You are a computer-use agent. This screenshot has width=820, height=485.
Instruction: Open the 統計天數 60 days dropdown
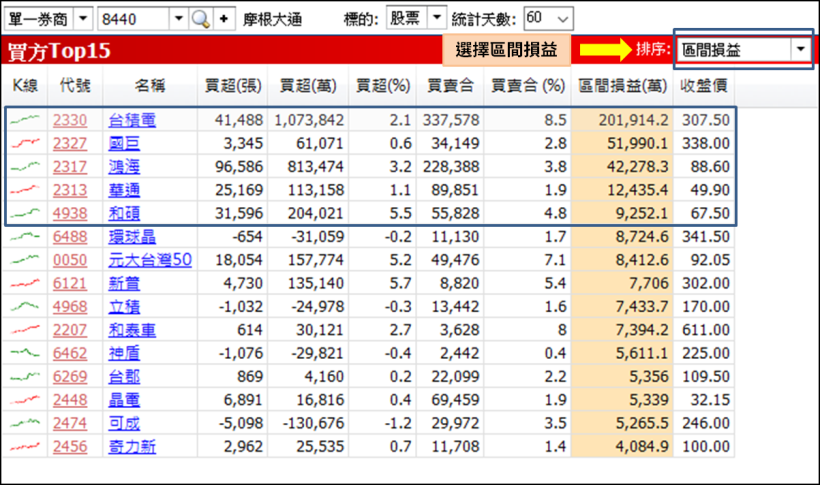[562, 19]
